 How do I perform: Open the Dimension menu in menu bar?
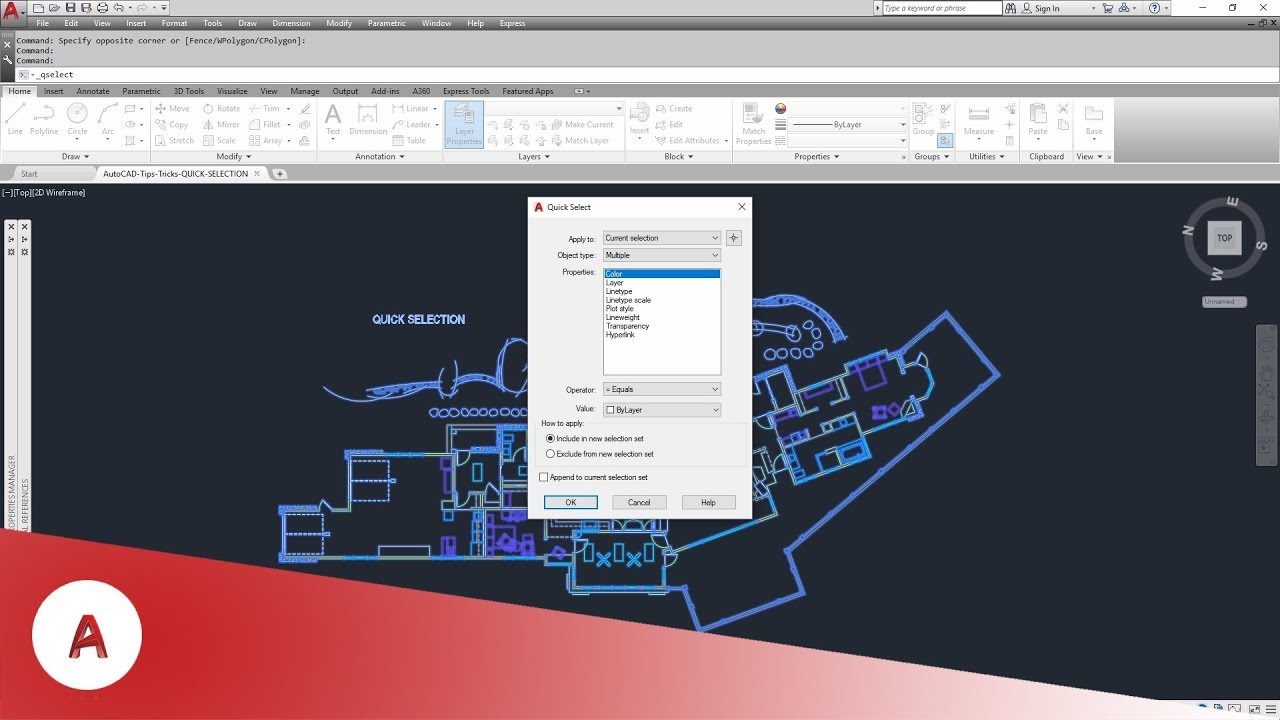(x=291, y=23)
